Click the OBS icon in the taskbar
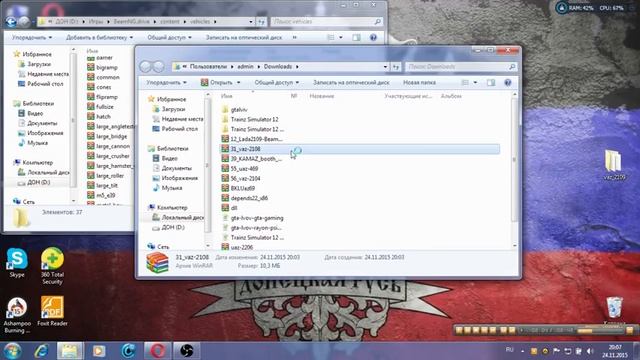The image size is (640, 360). [x=187, y=351]
